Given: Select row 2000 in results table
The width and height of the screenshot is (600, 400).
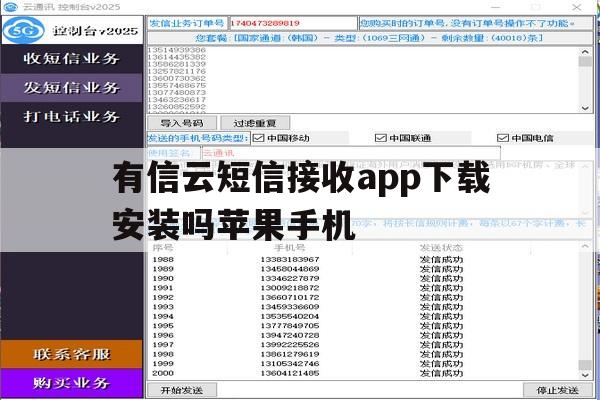Looking at the screenshot, I should [363, 373].
